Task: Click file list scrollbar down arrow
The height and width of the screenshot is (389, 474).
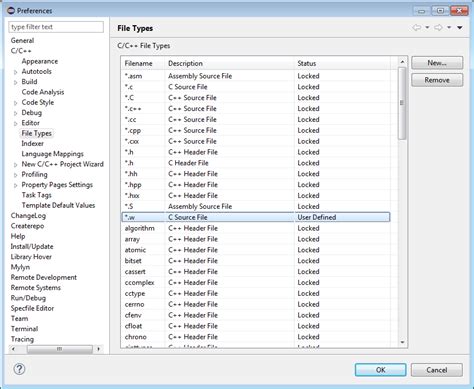Action: click(x=402, y=342)
